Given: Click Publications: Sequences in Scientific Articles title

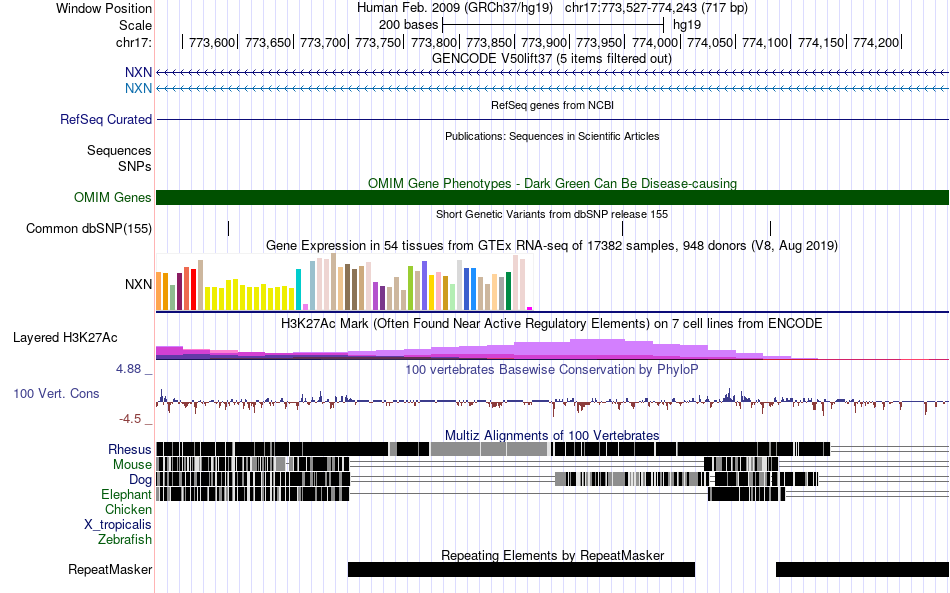Looking at the screenshot, I should [552, 136].
